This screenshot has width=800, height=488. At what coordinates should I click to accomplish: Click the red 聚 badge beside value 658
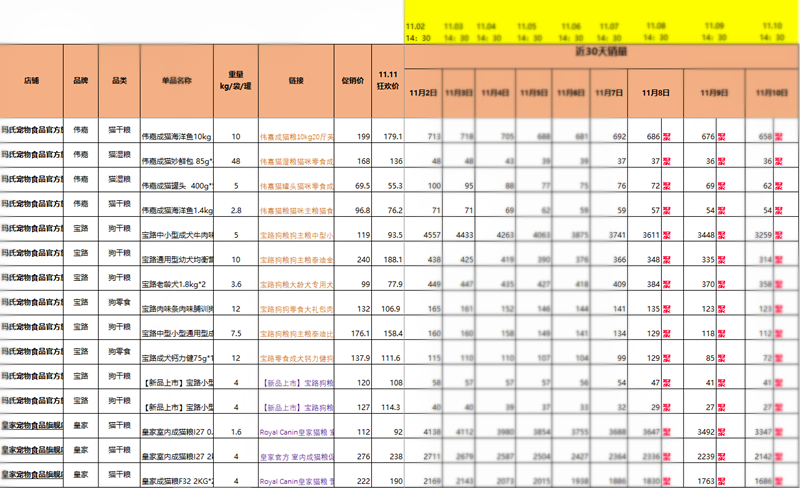coord(779,136)
